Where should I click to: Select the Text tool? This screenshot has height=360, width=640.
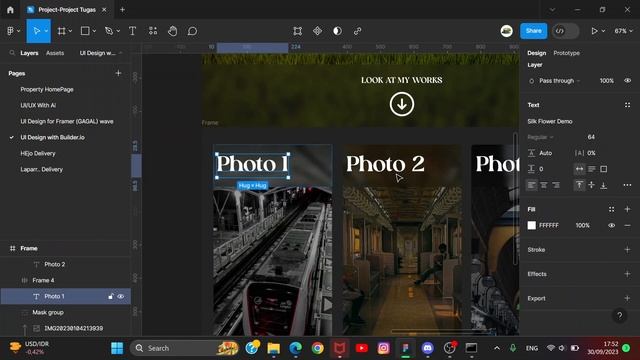pos(132,31)
